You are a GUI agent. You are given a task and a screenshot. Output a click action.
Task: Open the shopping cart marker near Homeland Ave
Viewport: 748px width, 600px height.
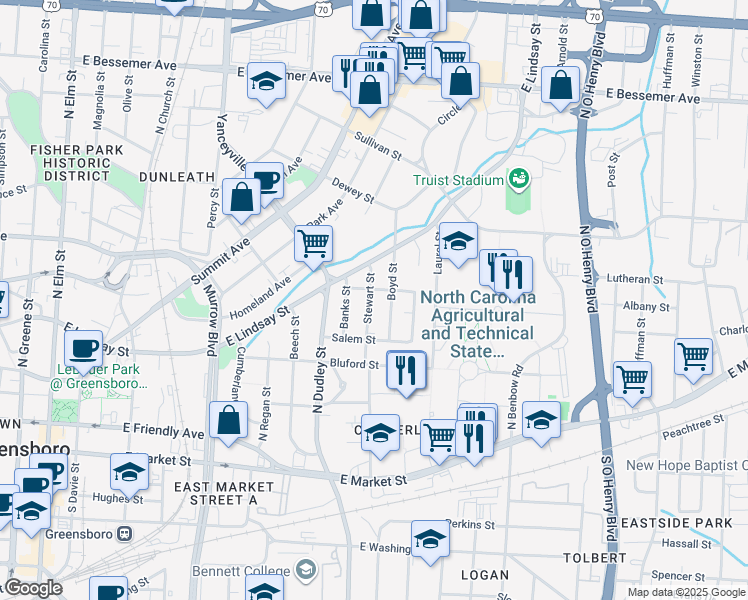pyautogui.click(x=314, y=243)
